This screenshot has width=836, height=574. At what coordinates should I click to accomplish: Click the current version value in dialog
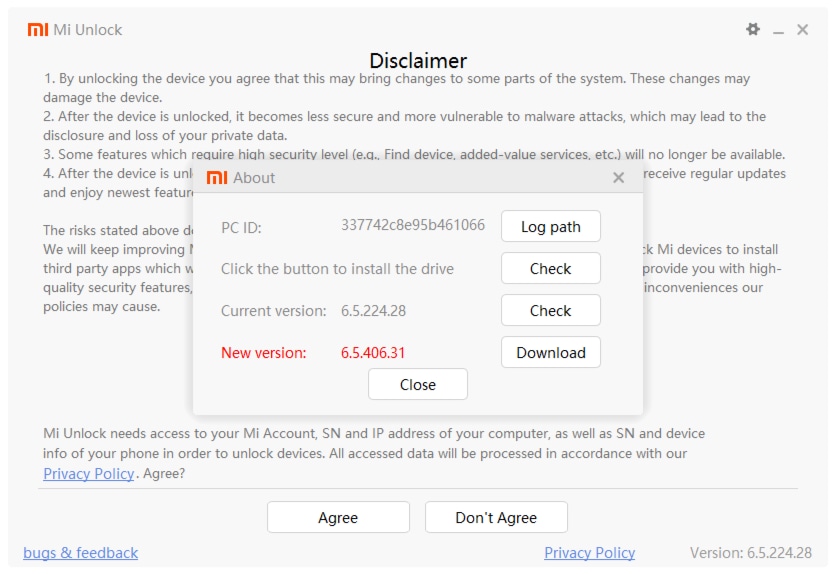[373, 311]
